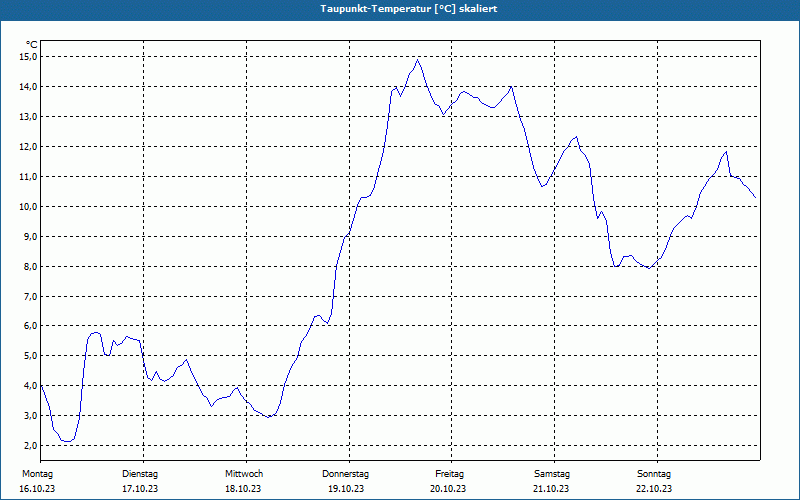Click the '12,0' axis value
800x500 pixels.
click(x=29, y=147)
